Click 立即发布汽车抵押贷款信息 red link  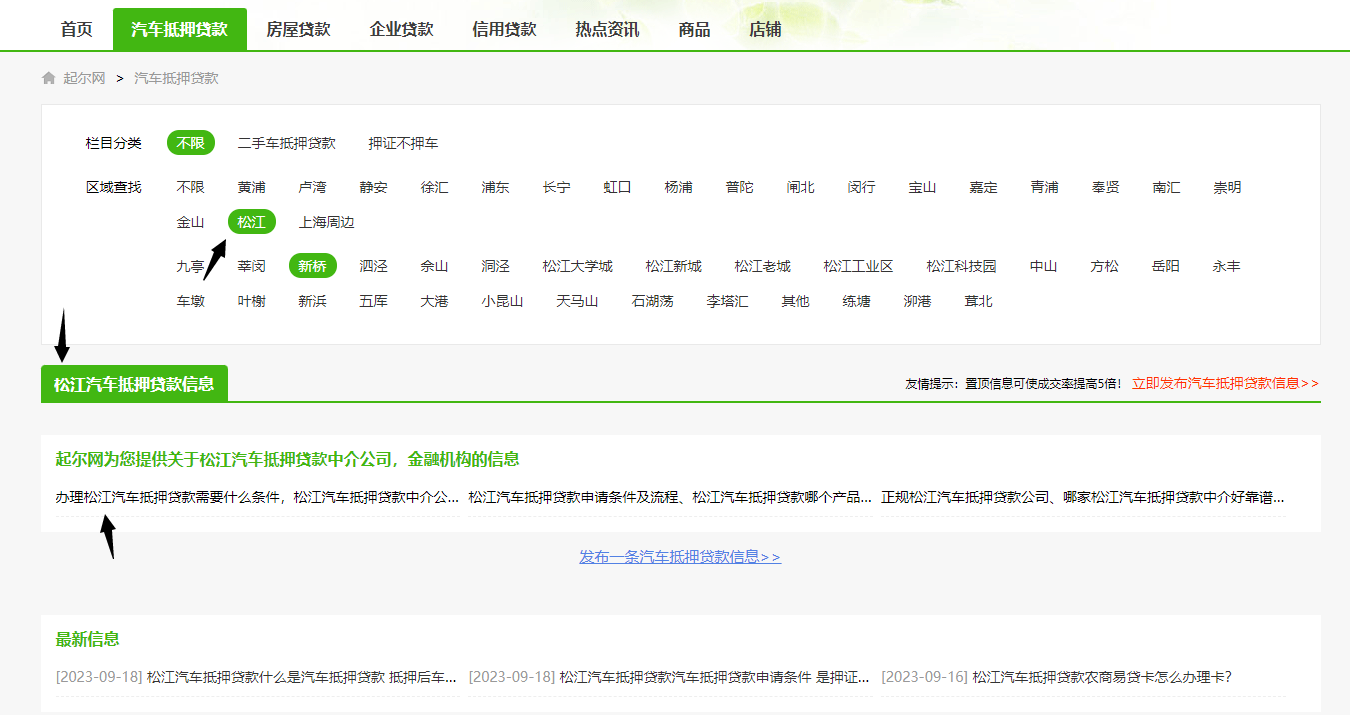[x=1226, y=383]
